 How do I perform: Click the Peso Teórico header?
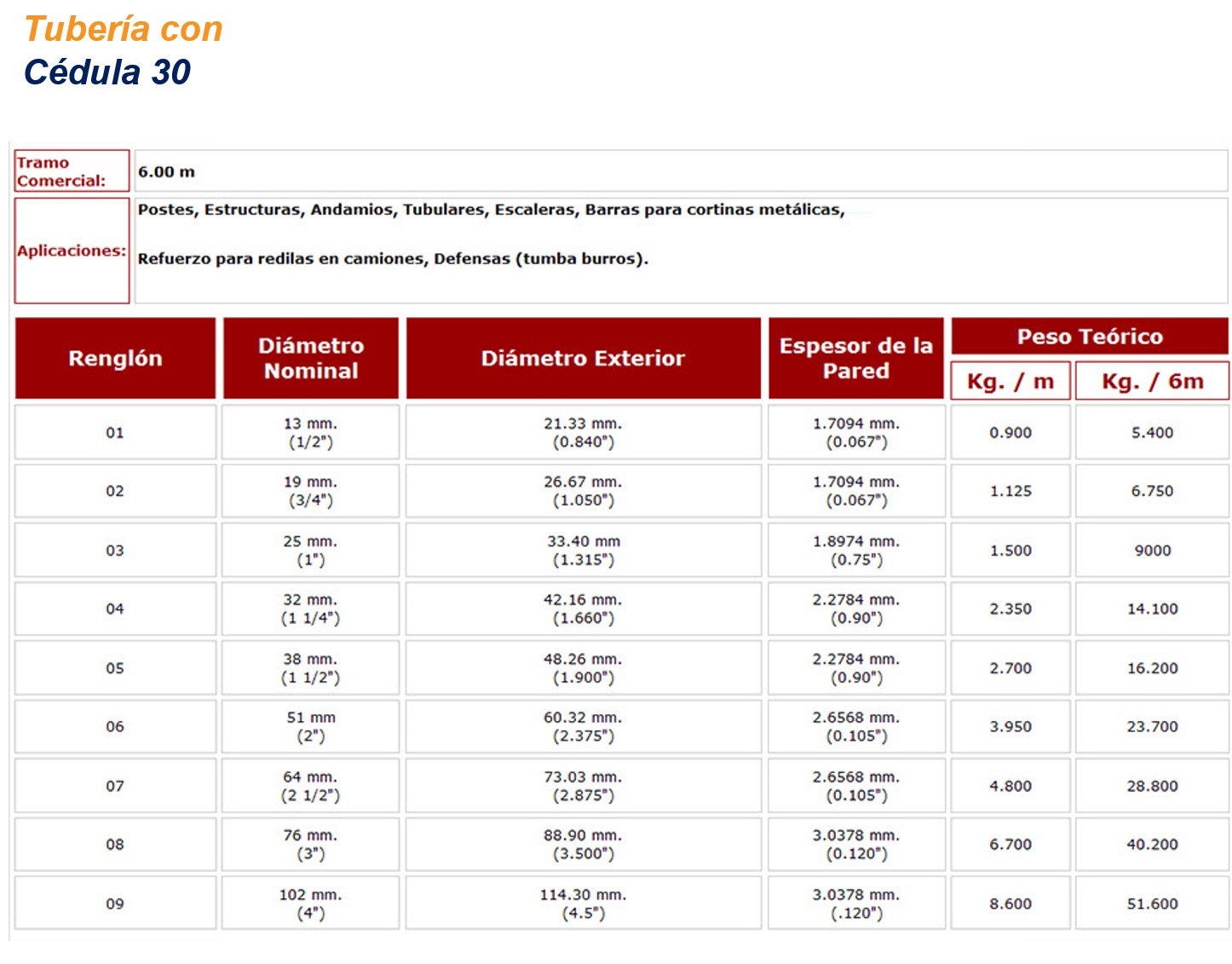click(1089, 337)
